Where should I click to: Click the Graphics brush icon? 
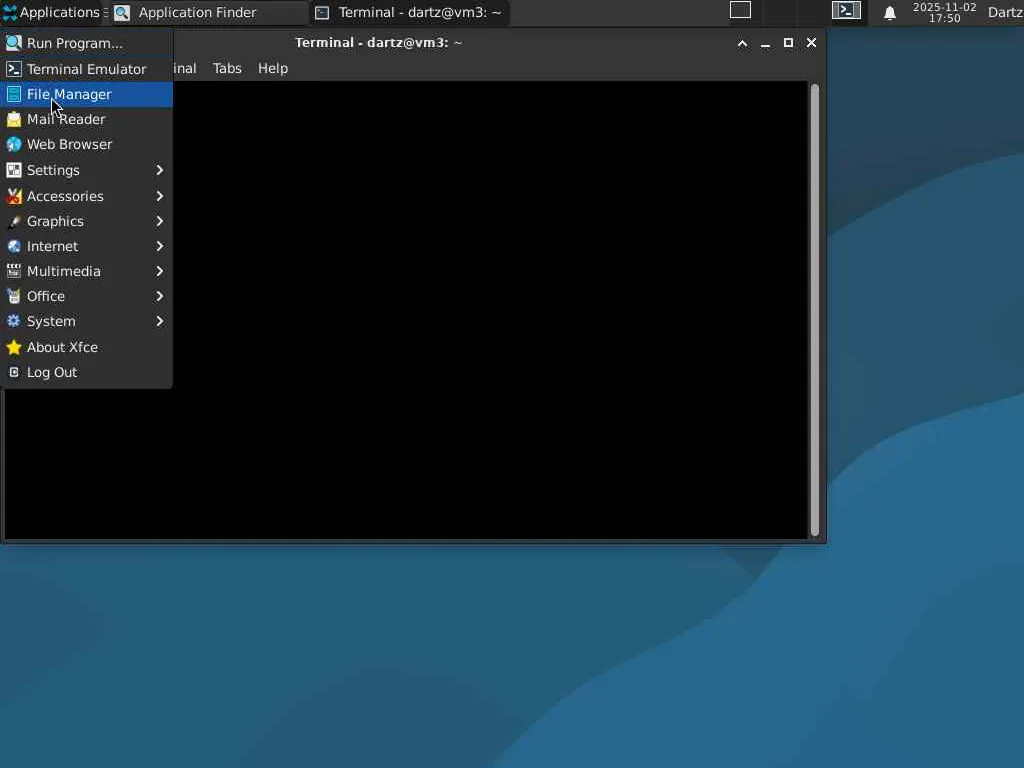14,221
